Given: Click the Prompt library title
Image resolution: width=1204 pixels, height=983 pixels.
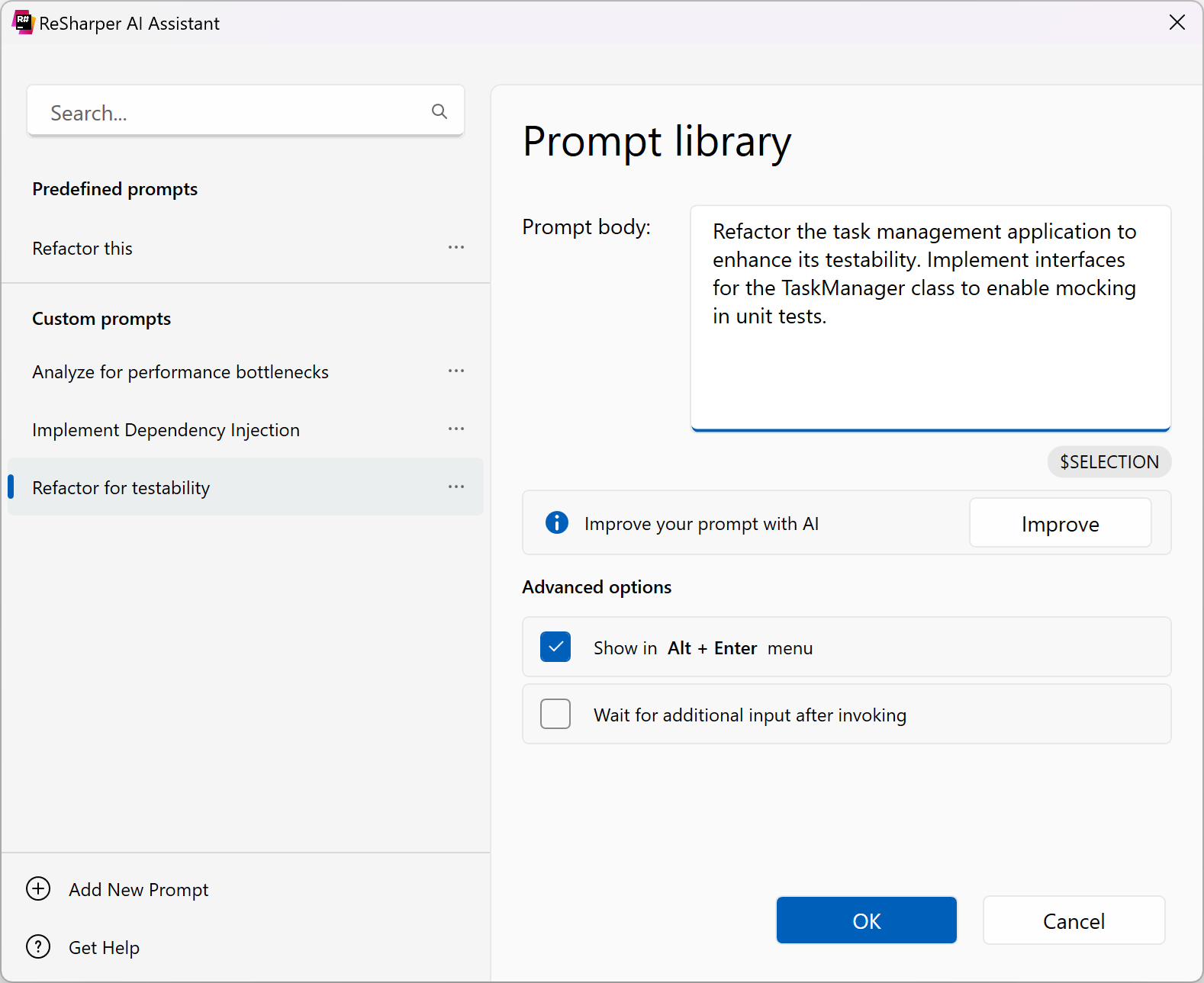Looking at the screenshot, I should tap(657, 143).
